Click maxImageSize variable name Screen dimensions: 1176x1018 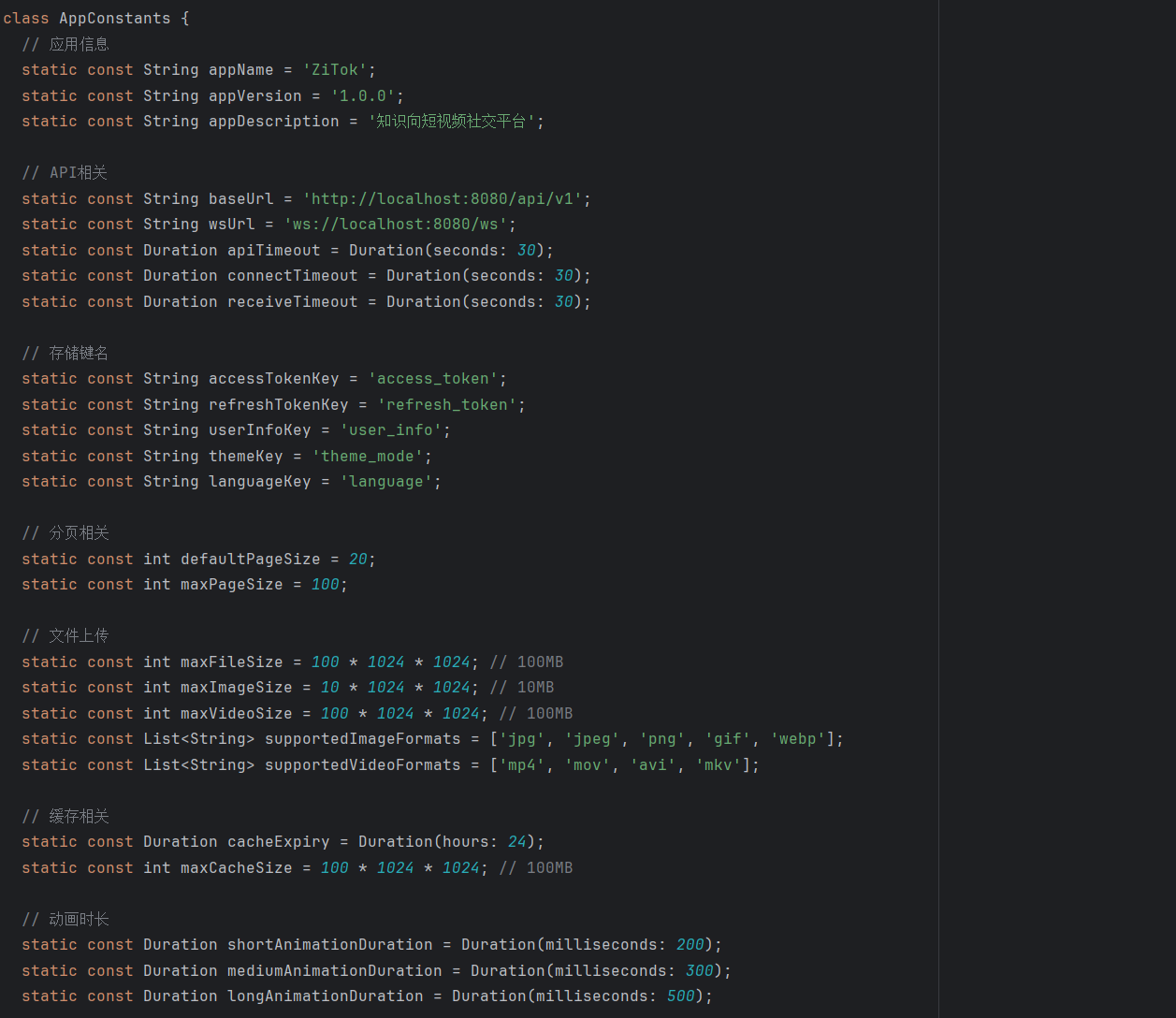pyautogui.click(x=237, y=688)
